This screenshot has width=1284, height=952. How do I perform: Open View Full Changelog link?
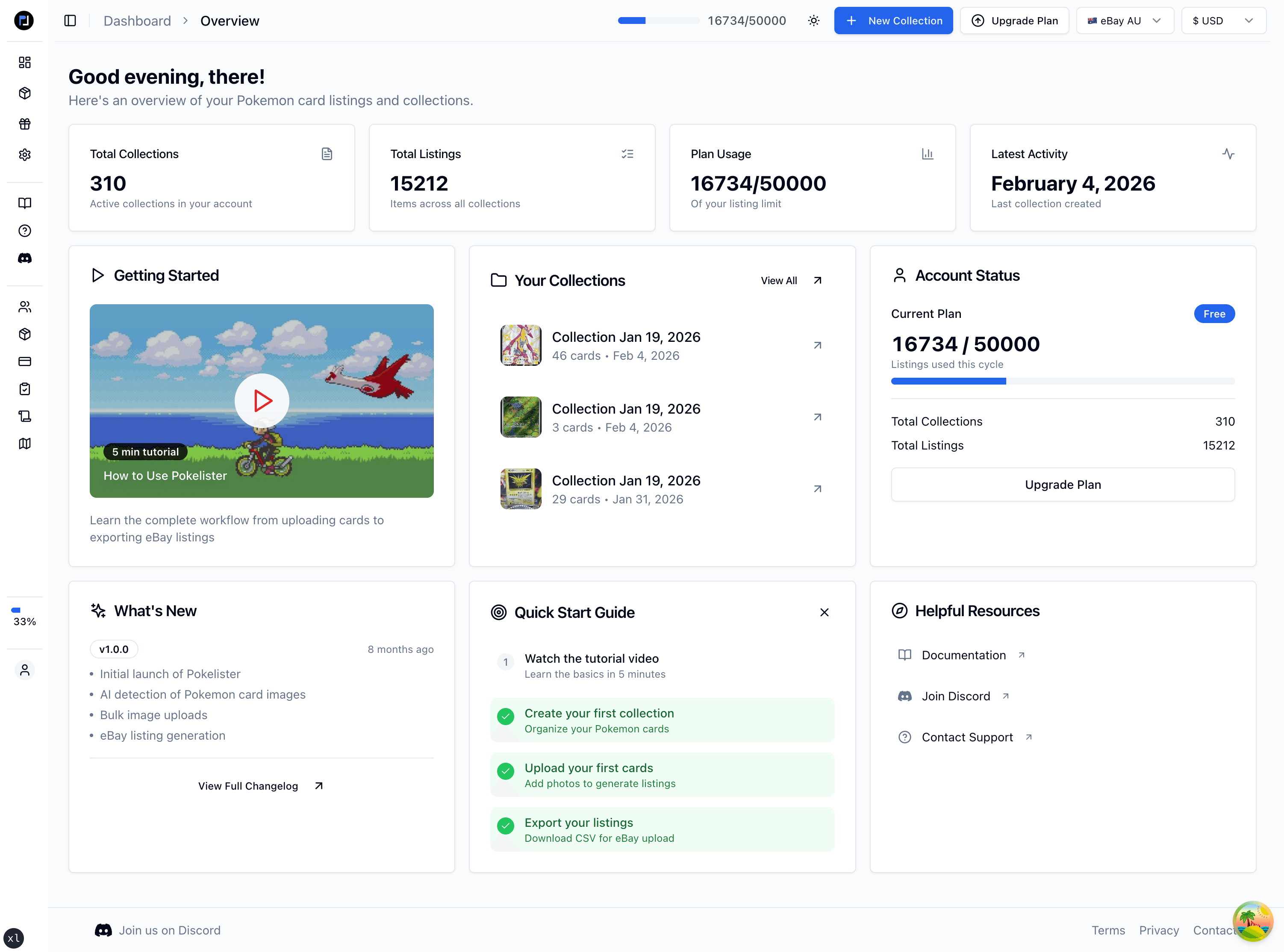pos(260,785)
